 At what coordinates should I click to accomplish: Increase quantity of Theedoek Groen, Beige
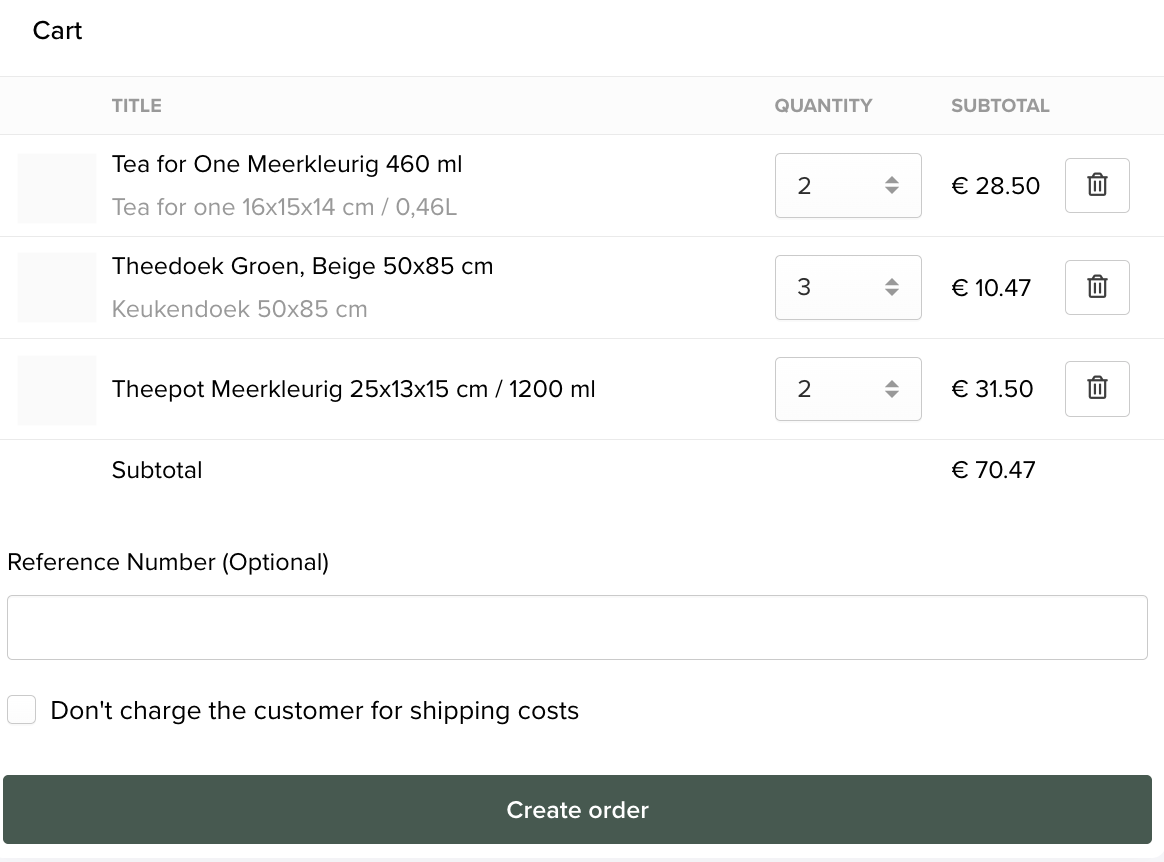(892, 281)
